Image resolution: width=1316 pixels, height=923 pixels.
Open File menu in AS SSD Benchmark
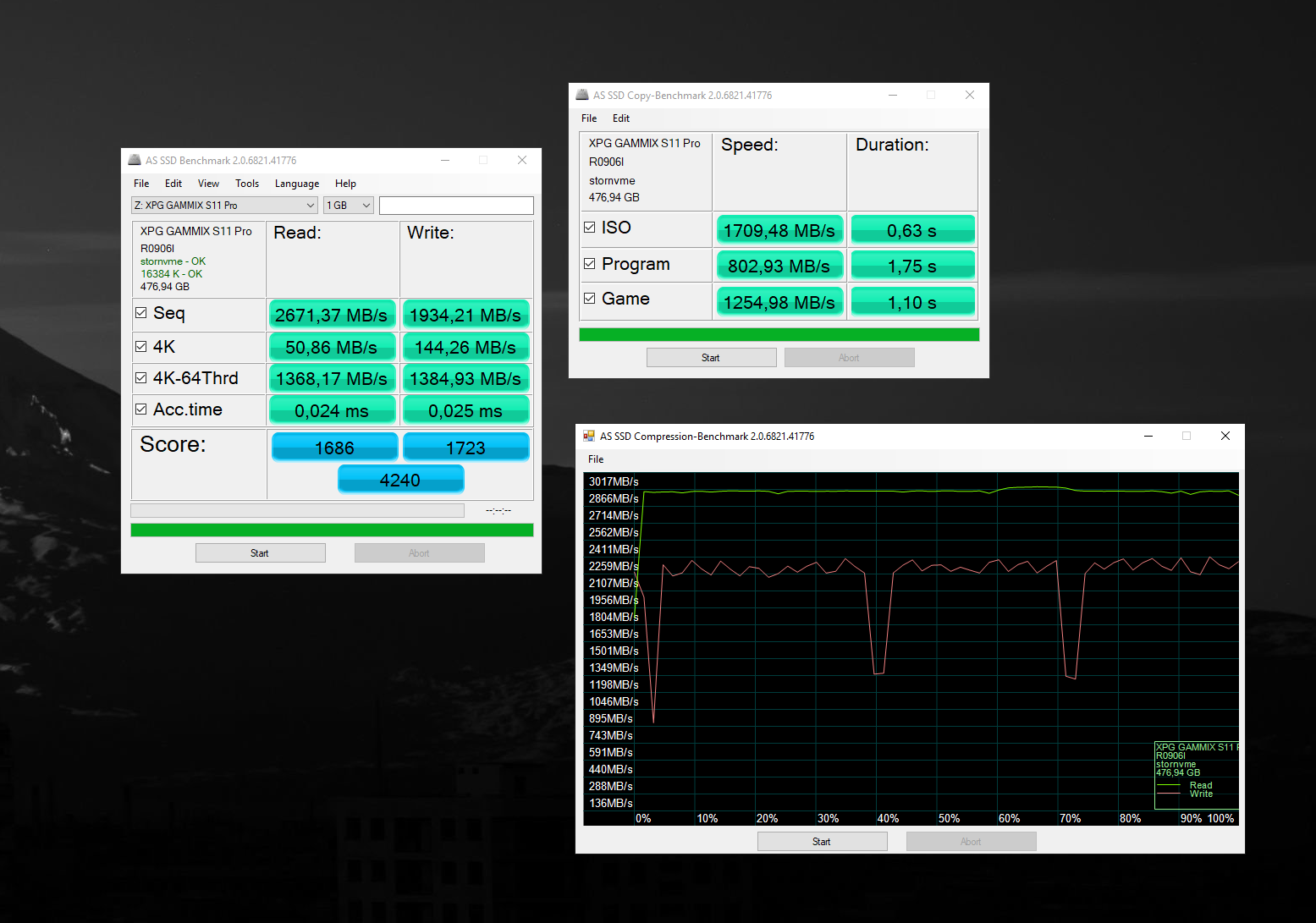(141, 184)
